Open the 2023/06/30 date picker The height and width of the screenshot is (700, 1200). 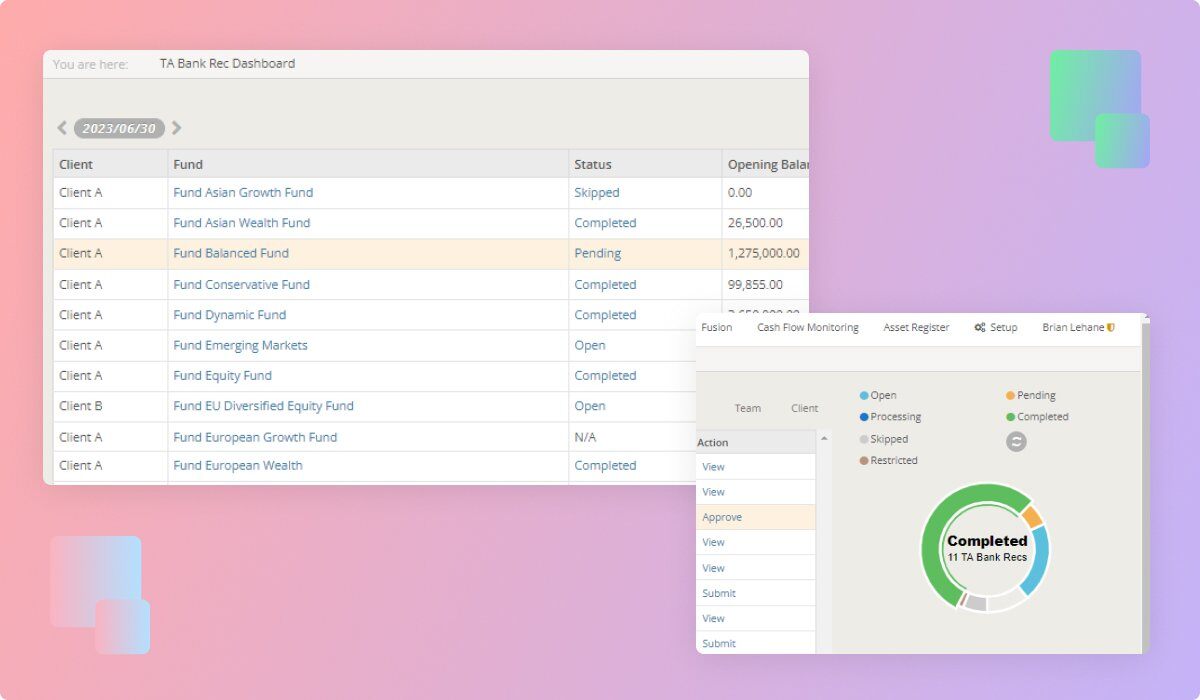tap(119, 128)
